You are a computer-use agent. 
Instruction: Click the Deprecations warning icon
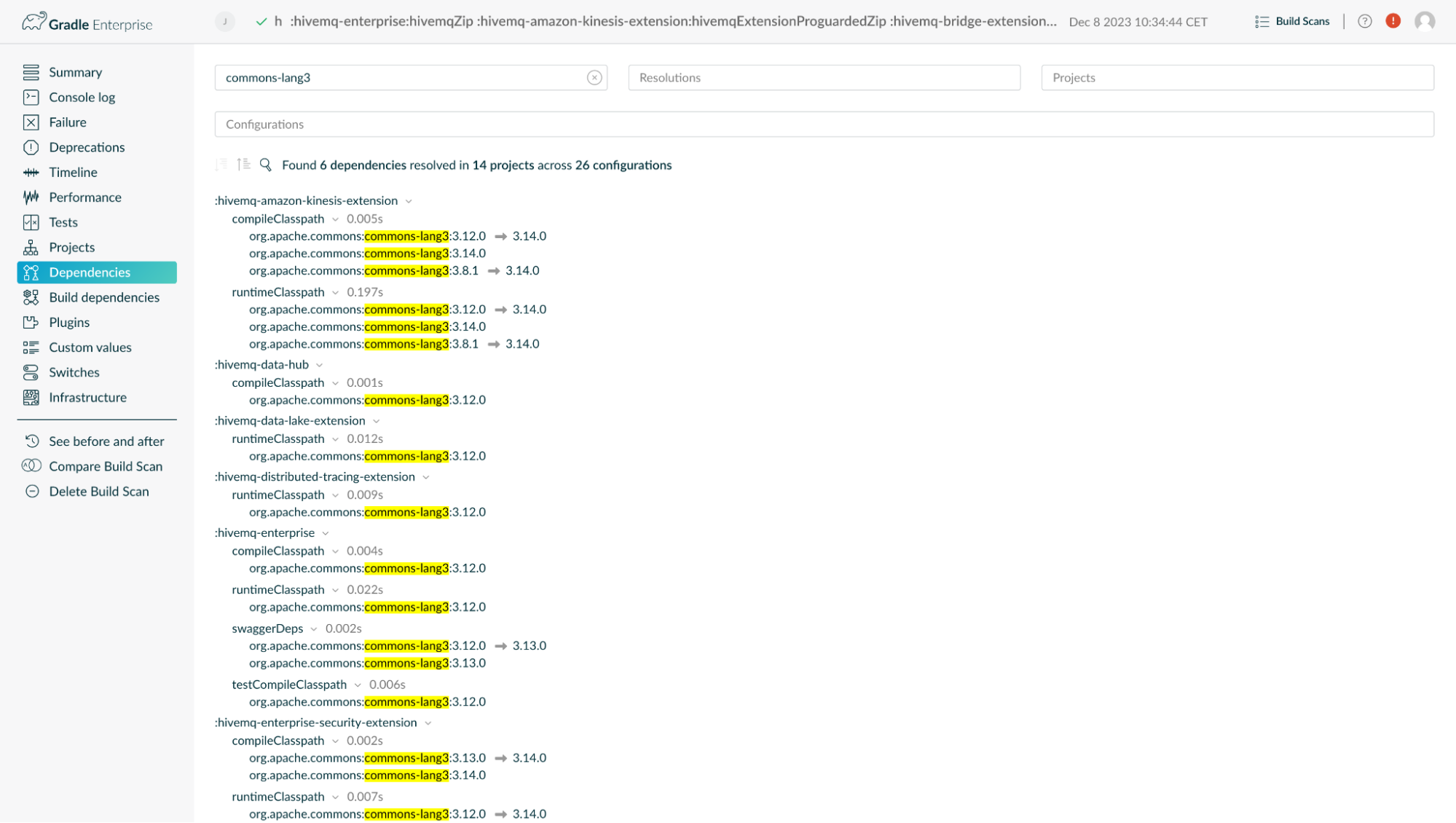point(31,147)
